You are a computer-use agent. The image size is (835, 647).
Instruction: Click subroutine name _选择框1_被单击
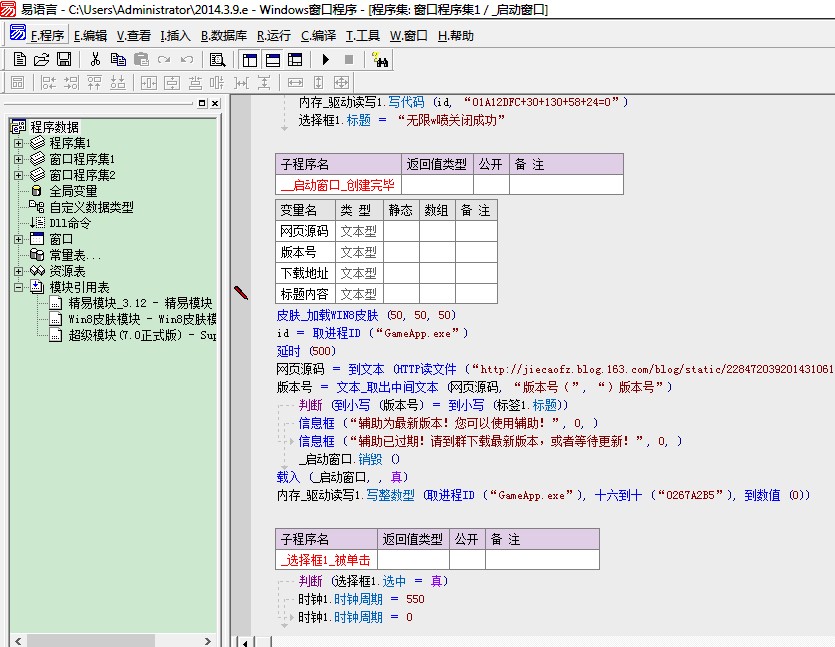click(325, 560)
